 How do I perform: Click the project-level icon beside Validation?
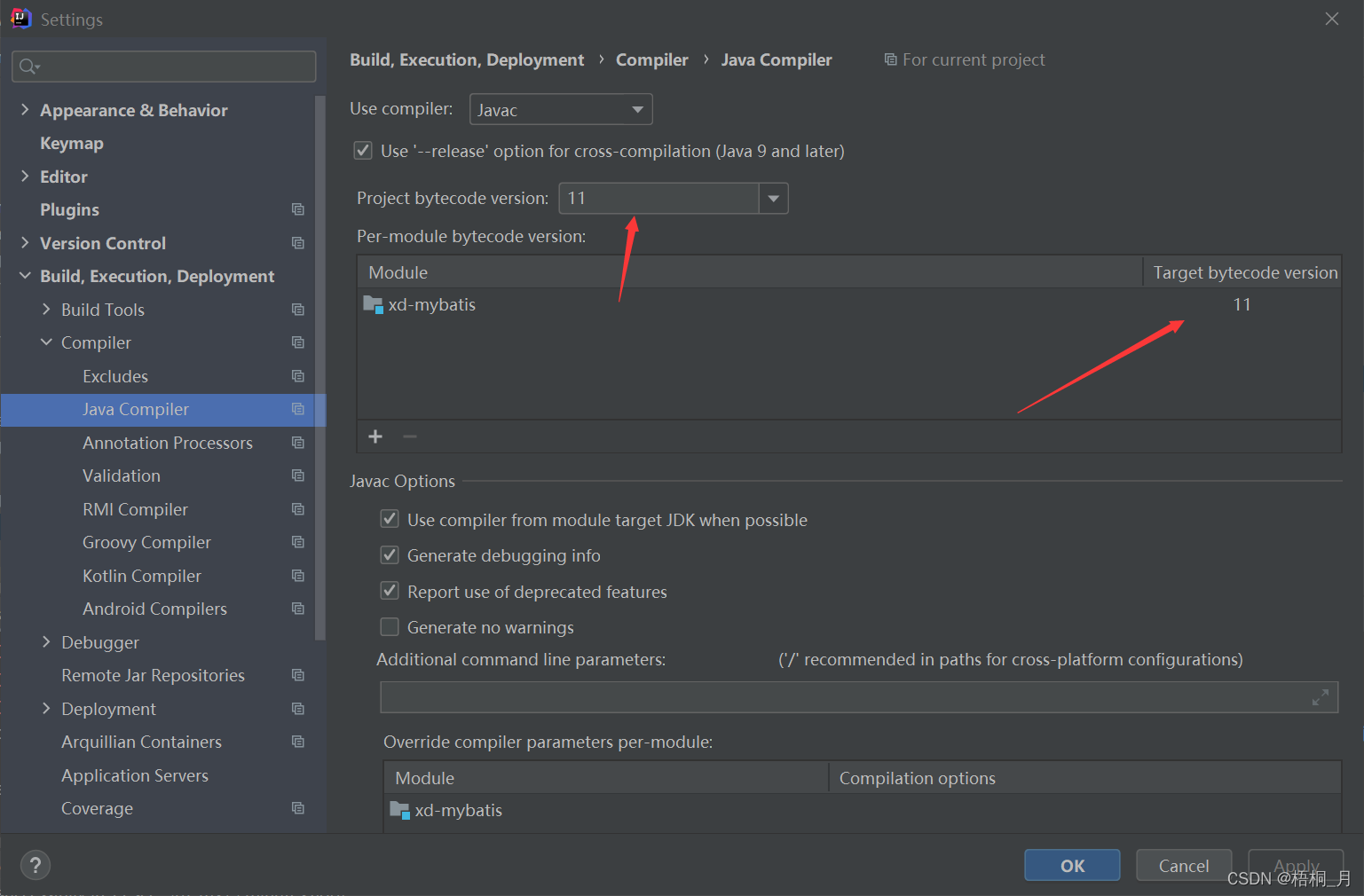(x=298, y=476)
